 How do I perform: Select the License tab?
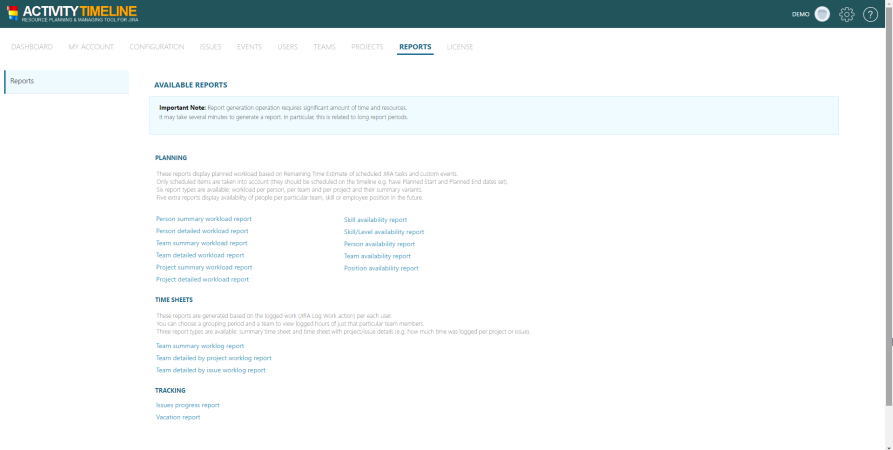tap(460, 47)
